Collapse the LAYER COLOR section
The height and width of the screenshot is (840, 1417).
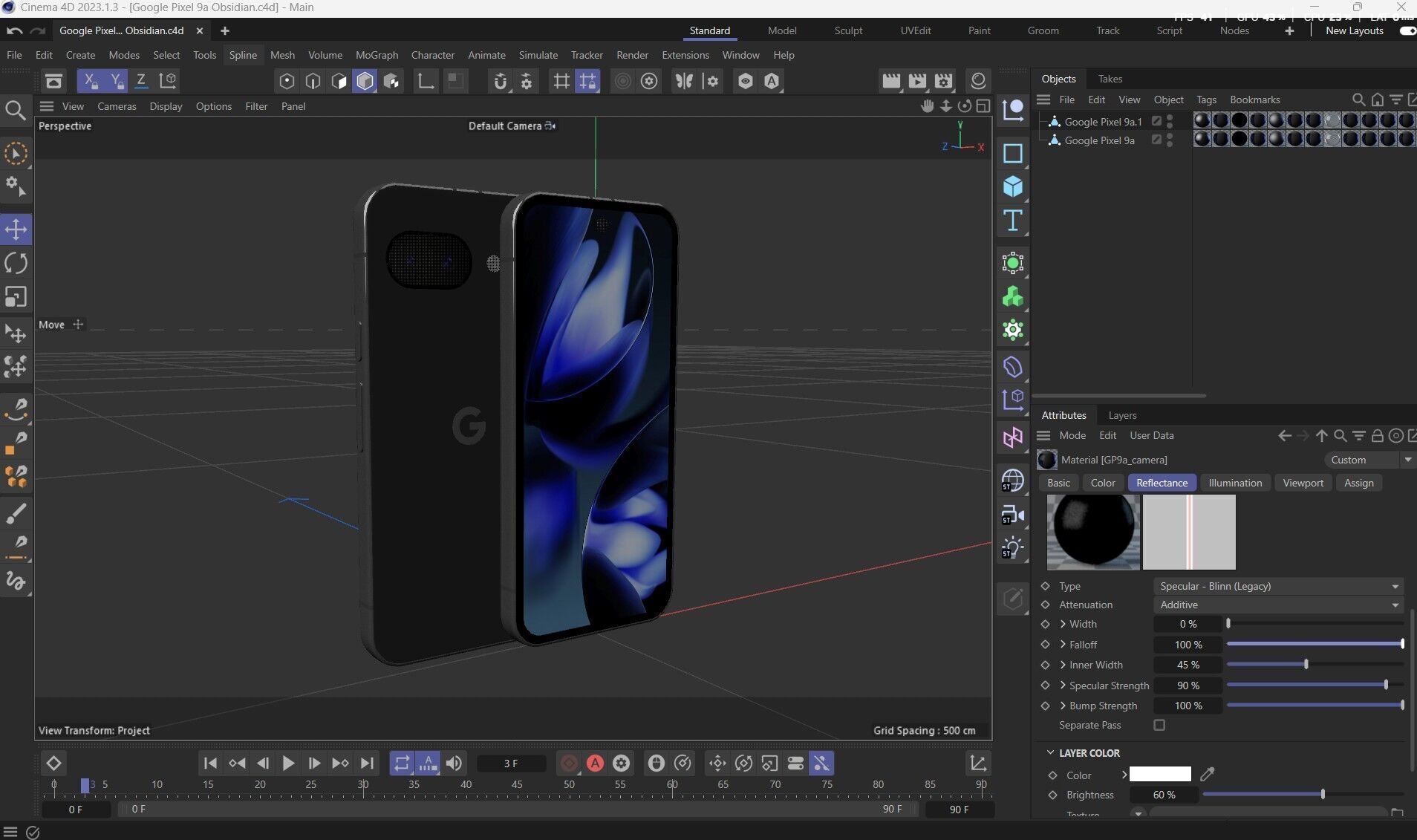[1050, 752]
